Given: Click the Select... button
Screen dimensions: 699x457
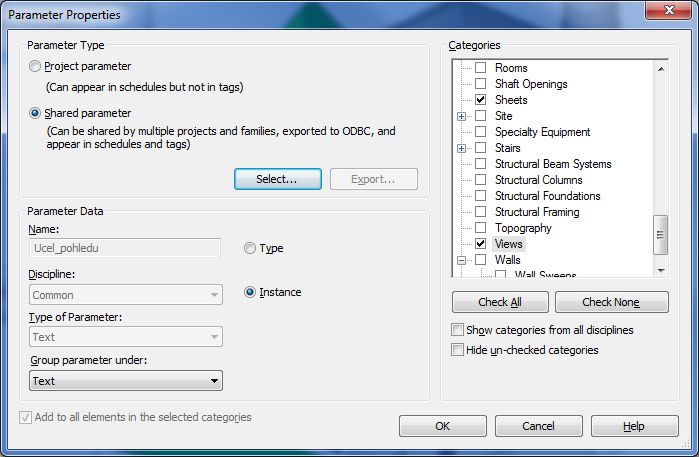Looking at the screenshot, I should 277,179.
